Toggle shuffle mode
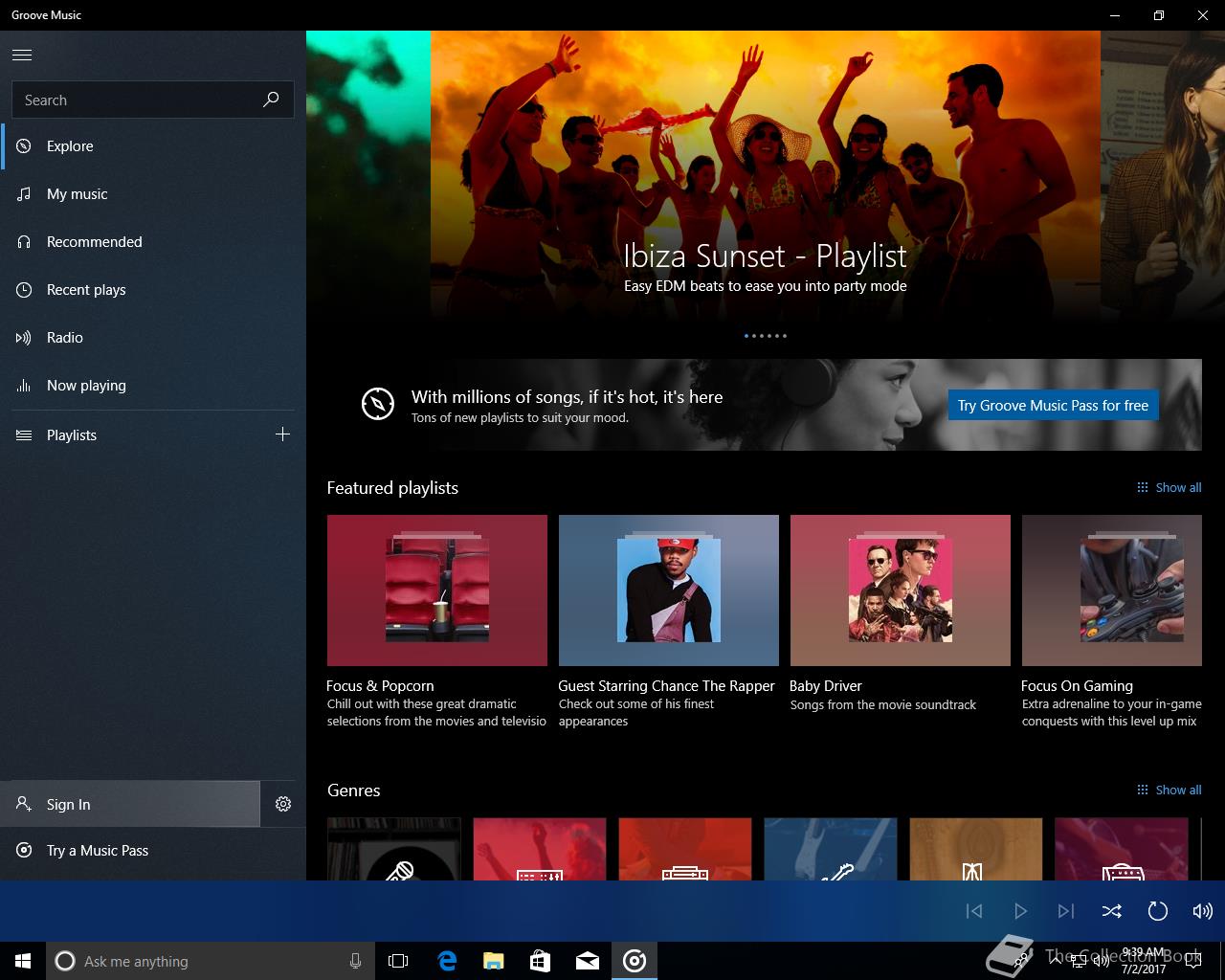The width and height of the screenshot is (1225, 980). coord(1112,911)
